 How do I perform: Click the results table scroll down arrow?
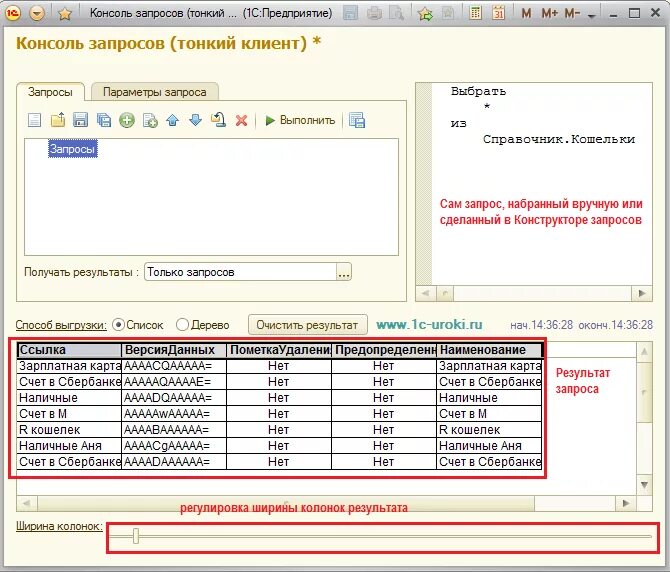coord(644,485)
